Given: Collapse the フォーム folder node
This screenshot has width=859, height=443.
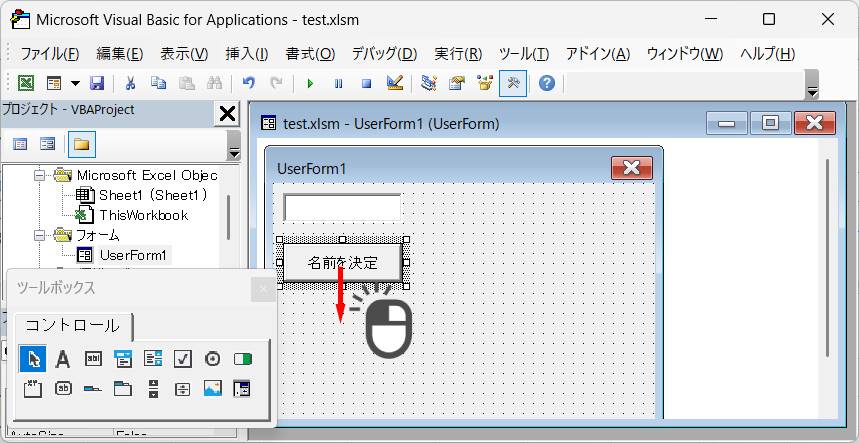Looking at the screenshot, I should click(39, 235).
